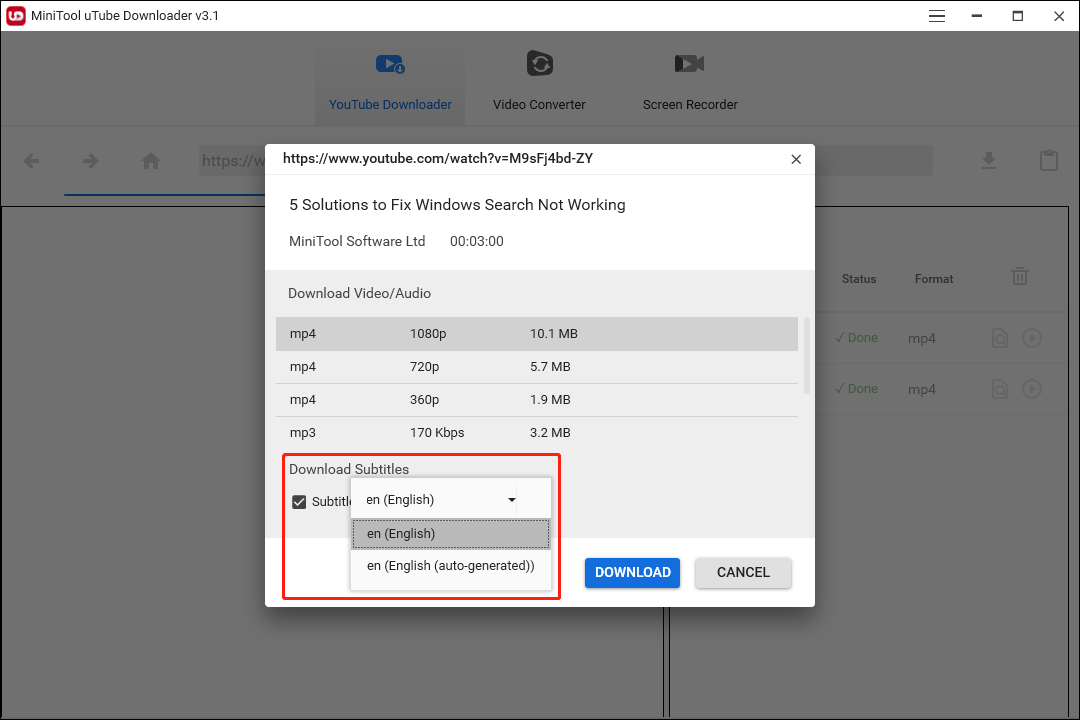
Task: Click the MiniTool Software Ltd channel name
Action: pyautogui.click(x=357, y=241)
